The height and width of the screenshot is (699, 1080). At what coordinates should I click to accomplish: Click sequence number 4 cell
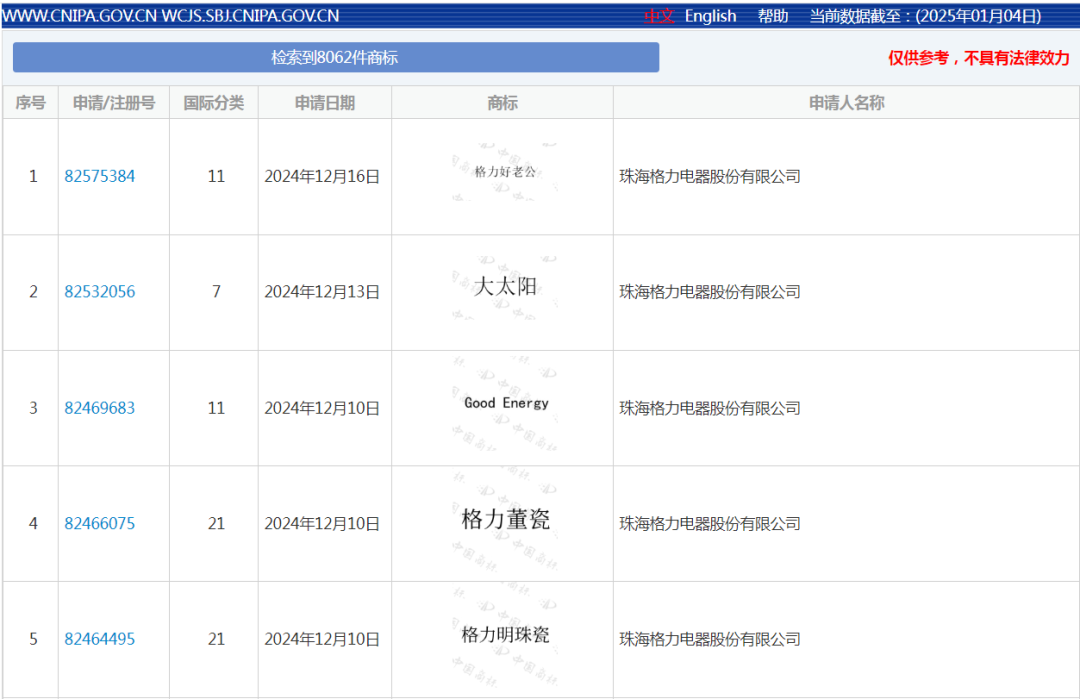click(x=32, y=524)
